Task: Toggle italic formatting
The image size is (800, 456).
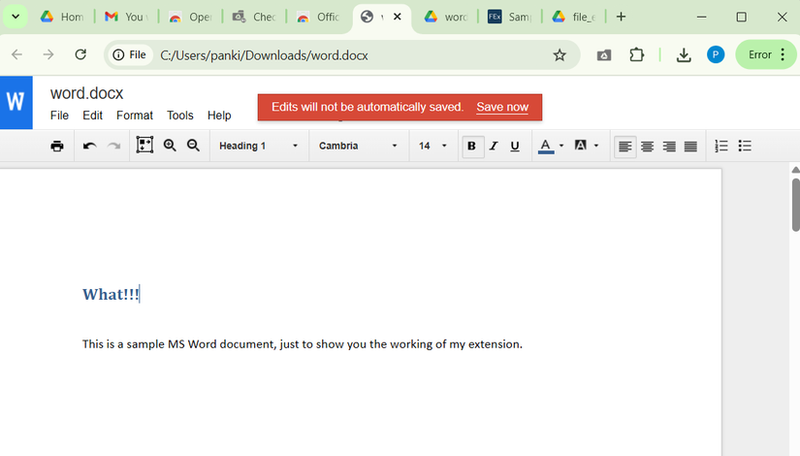Action: coord(493,146)
